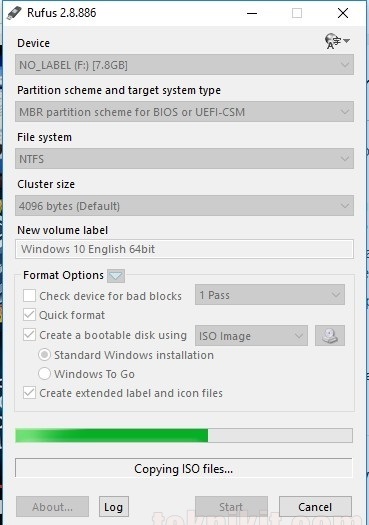
Task: Toggle the Format Options advanced arrow button
Action: [x=116, y=276]
